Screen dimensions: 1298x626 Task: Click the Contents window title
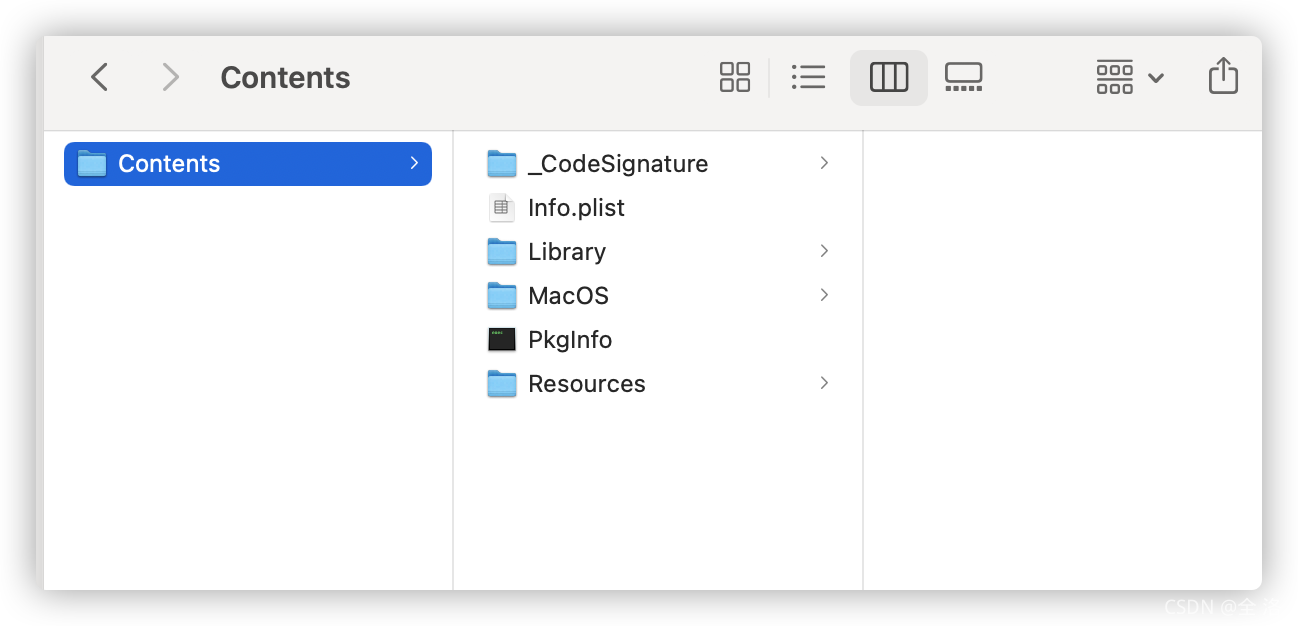pos(285,77)
